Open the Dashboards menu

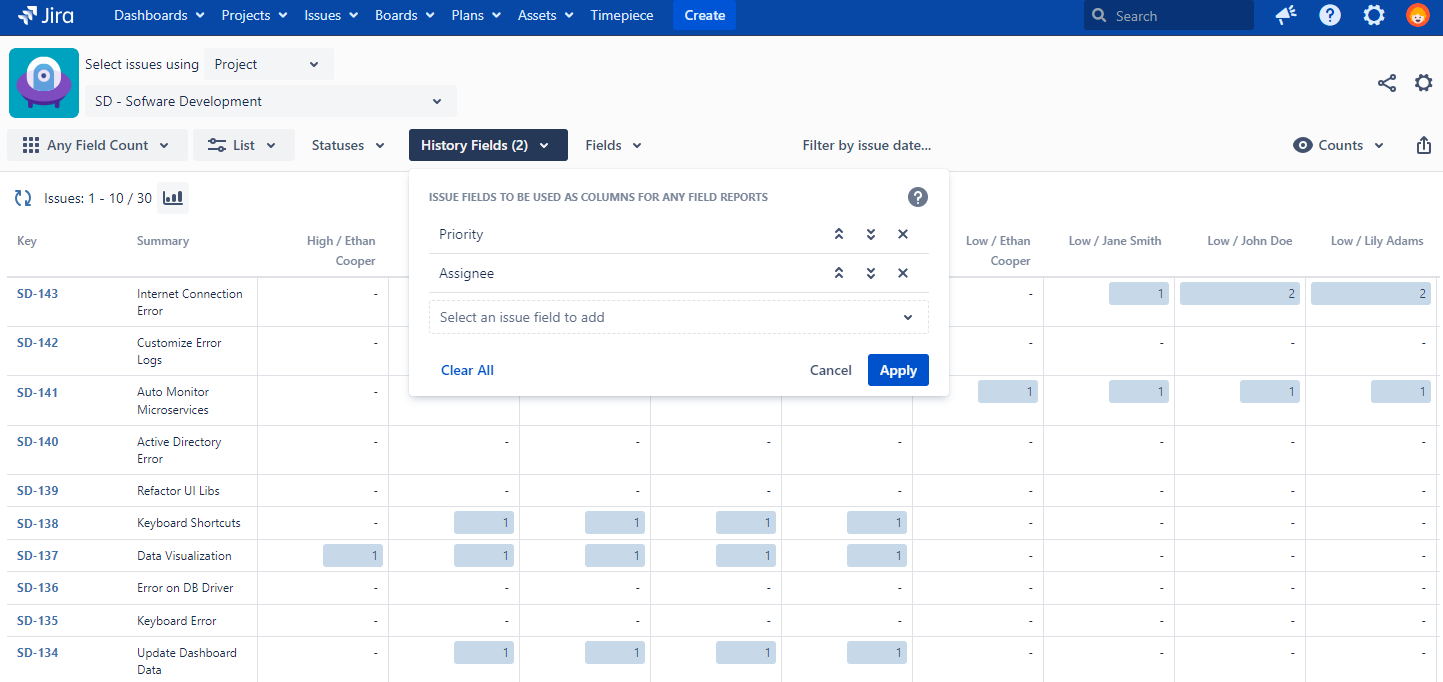click(159, 15)
